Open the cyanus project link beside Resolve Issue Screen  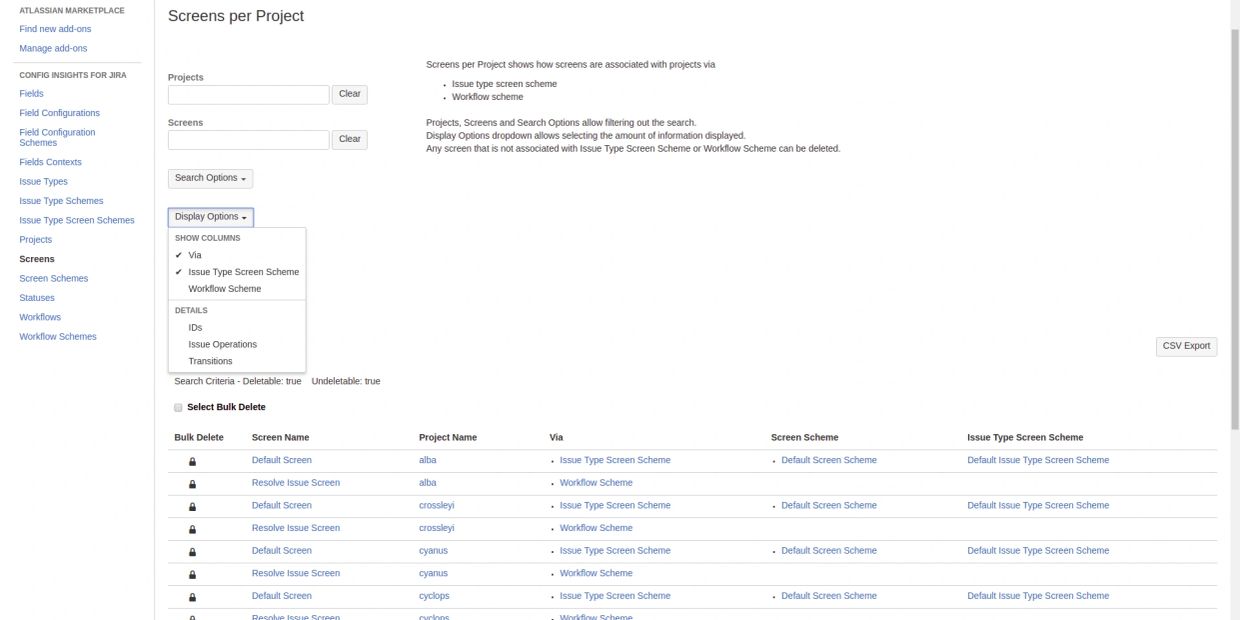tap(433, 573)
